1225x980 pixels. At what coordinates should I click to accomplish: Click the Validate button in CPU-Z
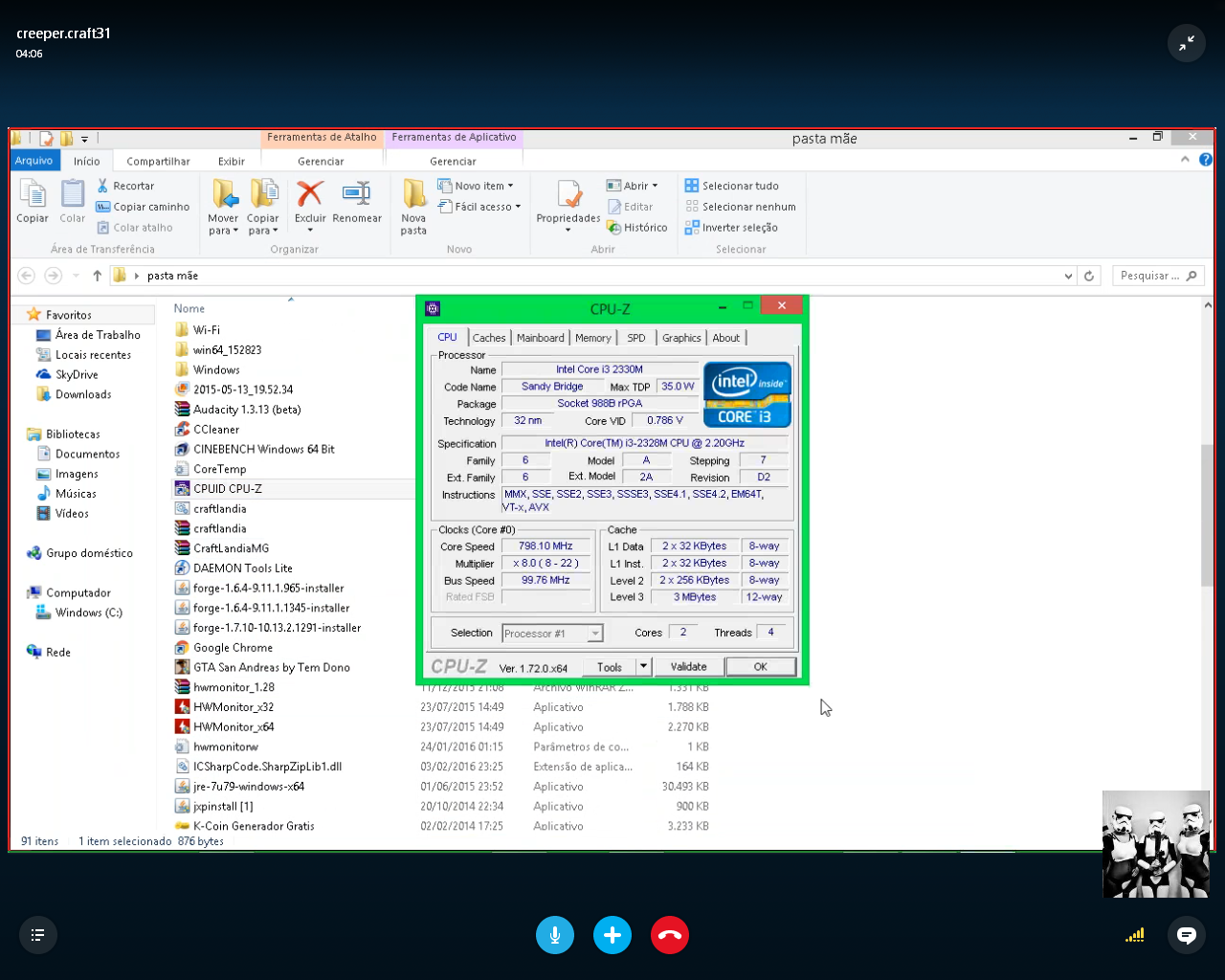(x=689, y=667)
